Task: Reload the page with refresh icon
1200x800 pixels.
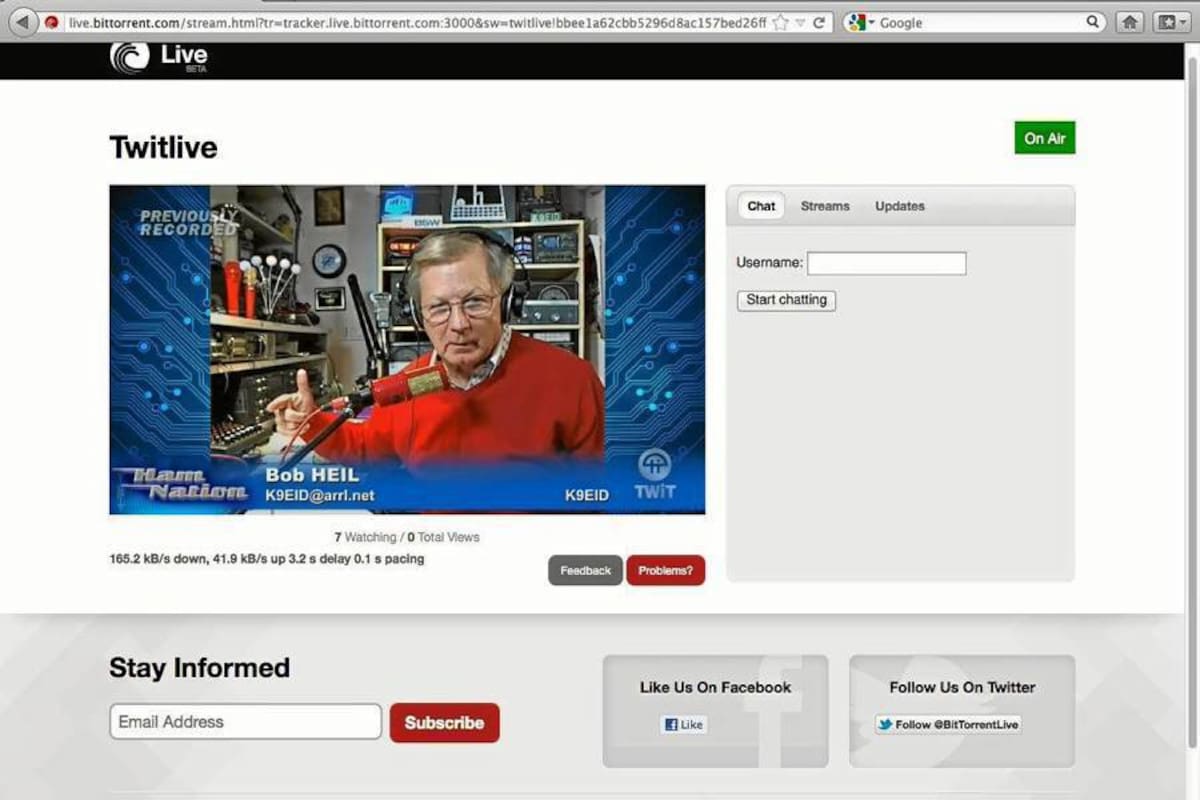Action: click(819, 22)
